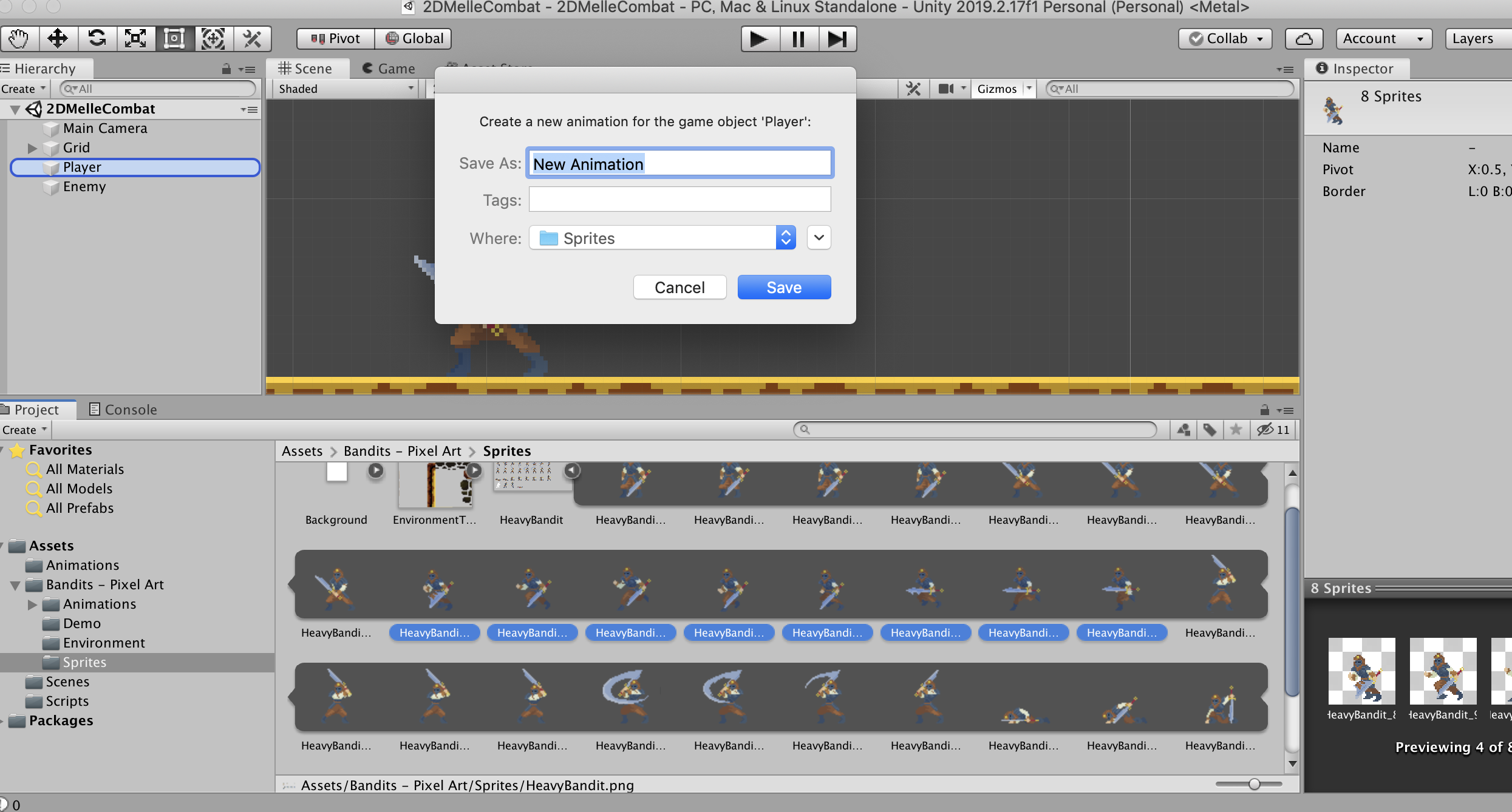This screenshot has width=1512, height=812.
Task: Edit the Save As animation name
Action: pos(679,164)
